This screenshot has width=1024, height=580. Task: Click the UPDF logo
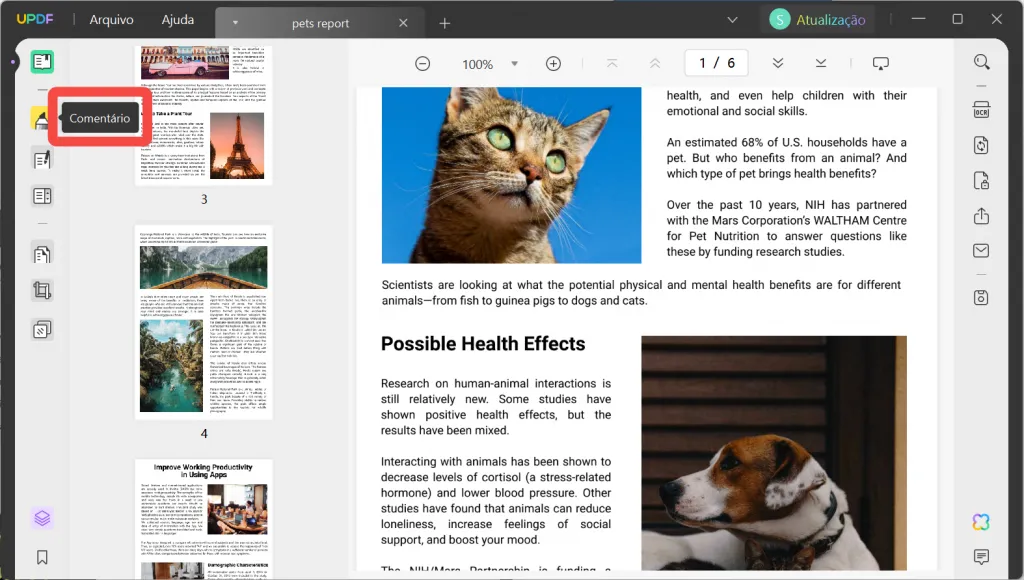pos(35,19)
